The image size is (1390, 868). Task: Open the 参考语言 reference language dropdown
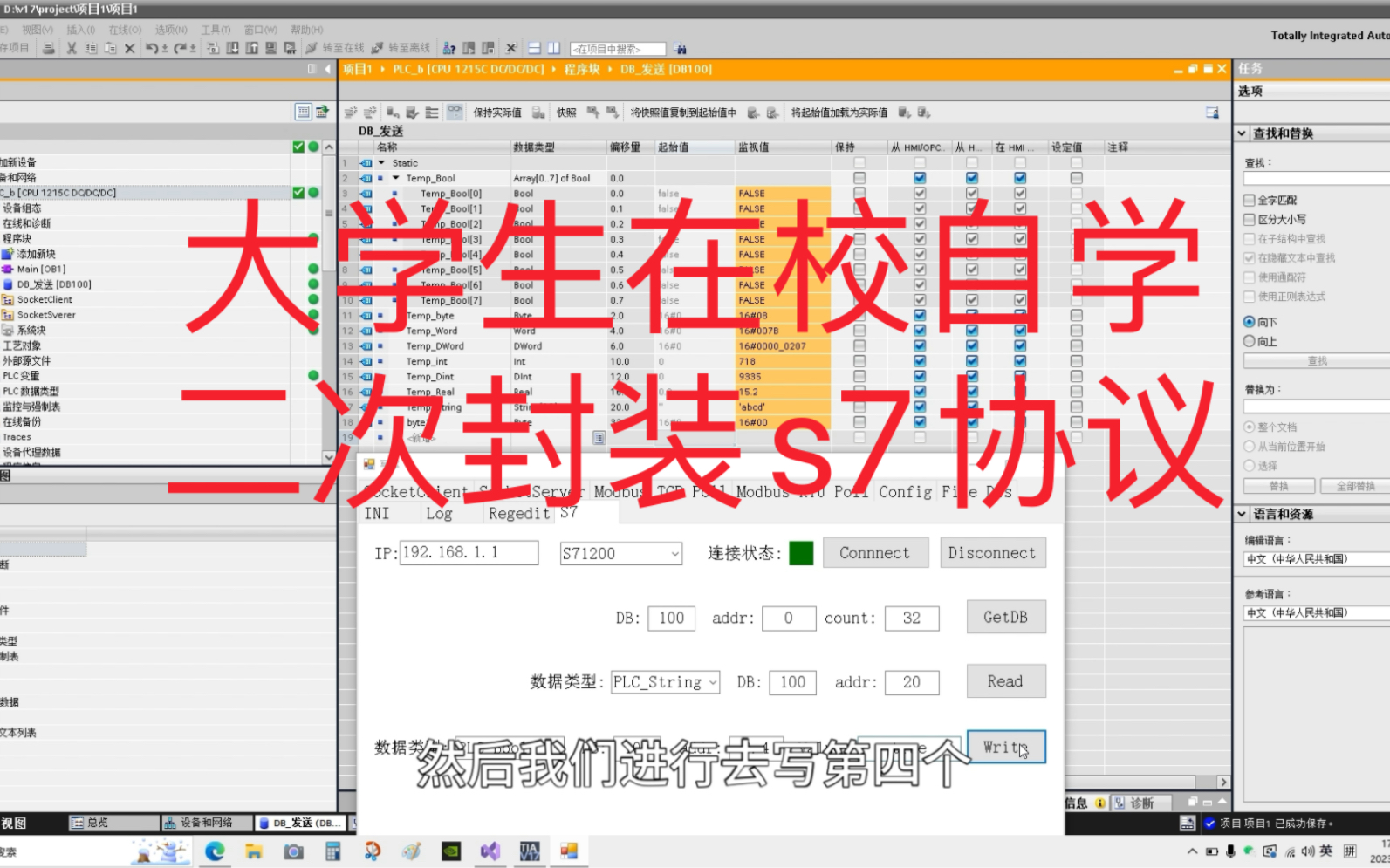[x=1317, y=613]
